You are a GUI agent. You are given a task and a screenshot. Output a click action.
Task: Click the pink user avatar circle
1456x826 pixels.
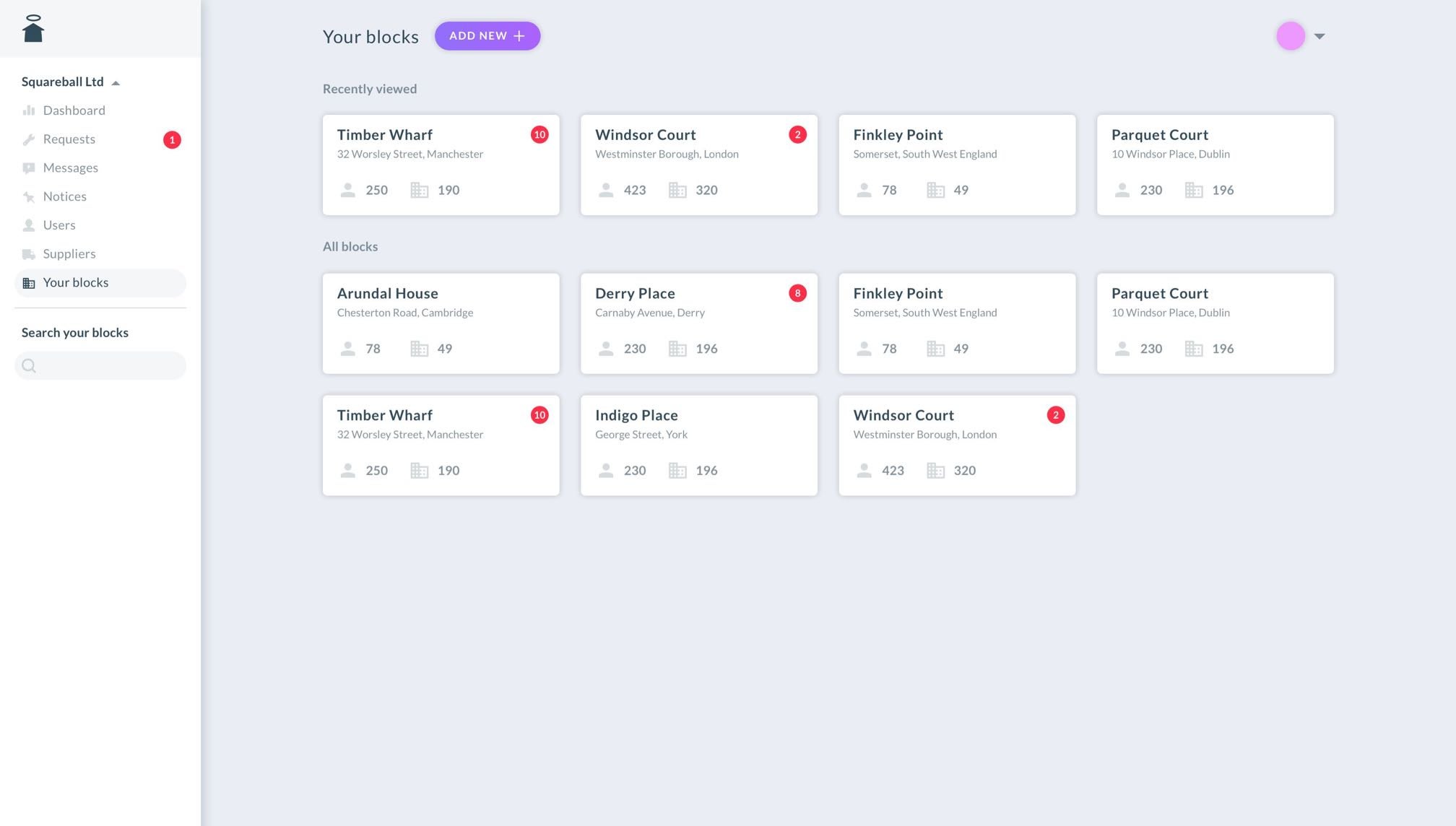(1291, 36)
